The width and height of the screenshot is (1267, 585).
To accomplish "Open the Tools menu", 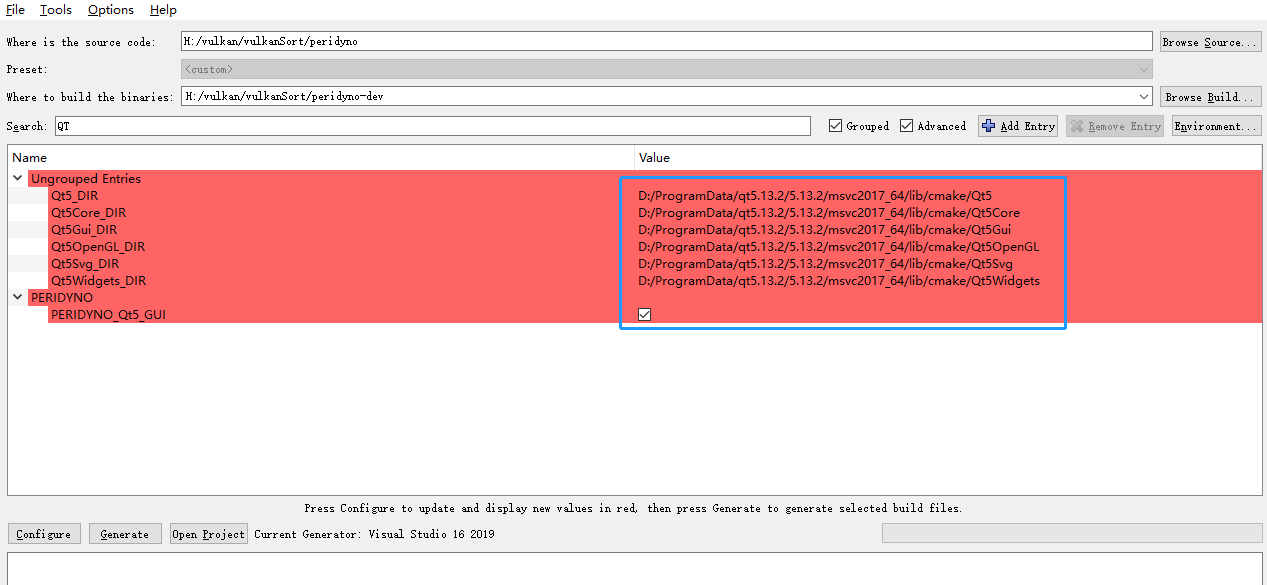I will (x=56, y=10).
